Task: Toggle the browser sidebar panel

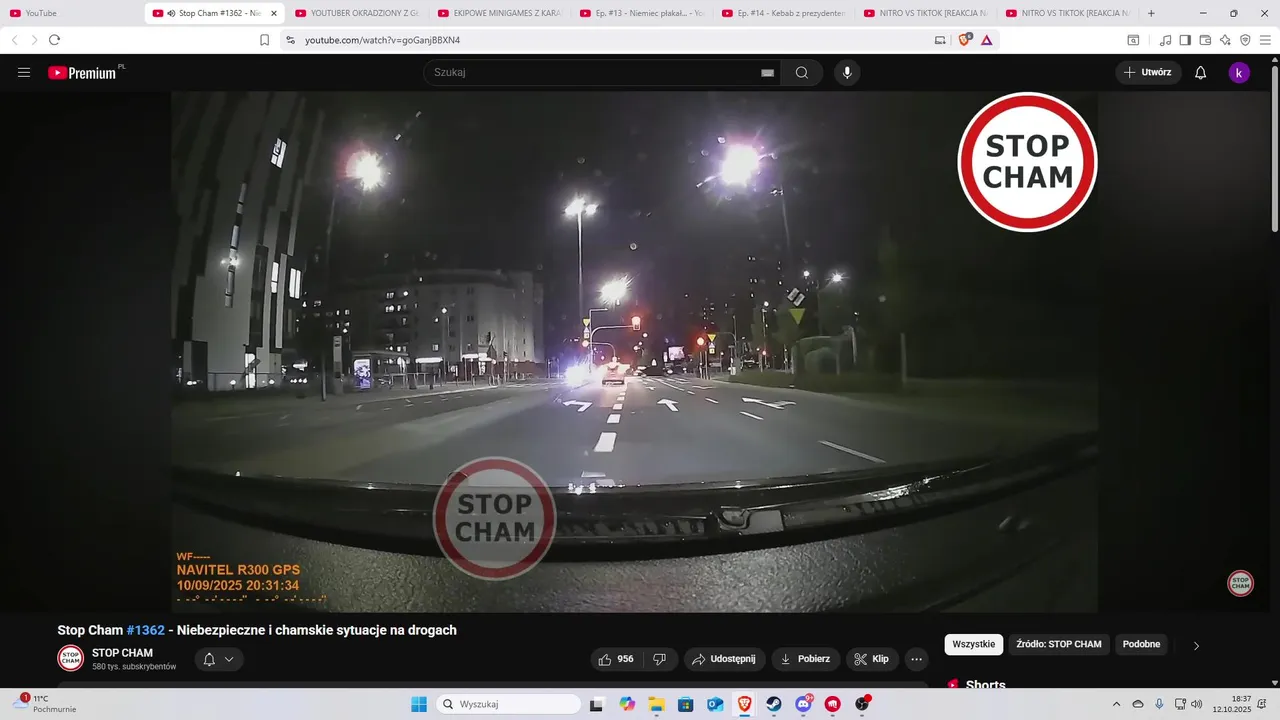Action: coord(1185,40)
